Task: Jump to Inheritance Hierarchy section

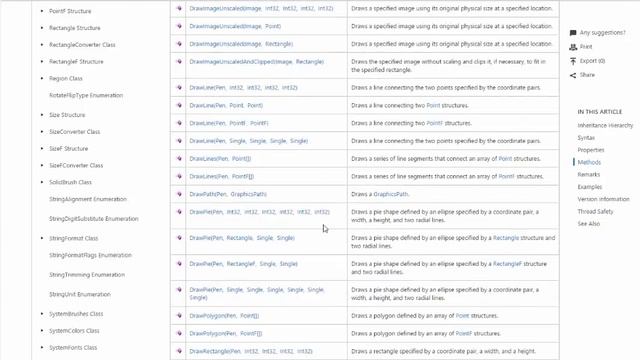Action: (605, 125)
